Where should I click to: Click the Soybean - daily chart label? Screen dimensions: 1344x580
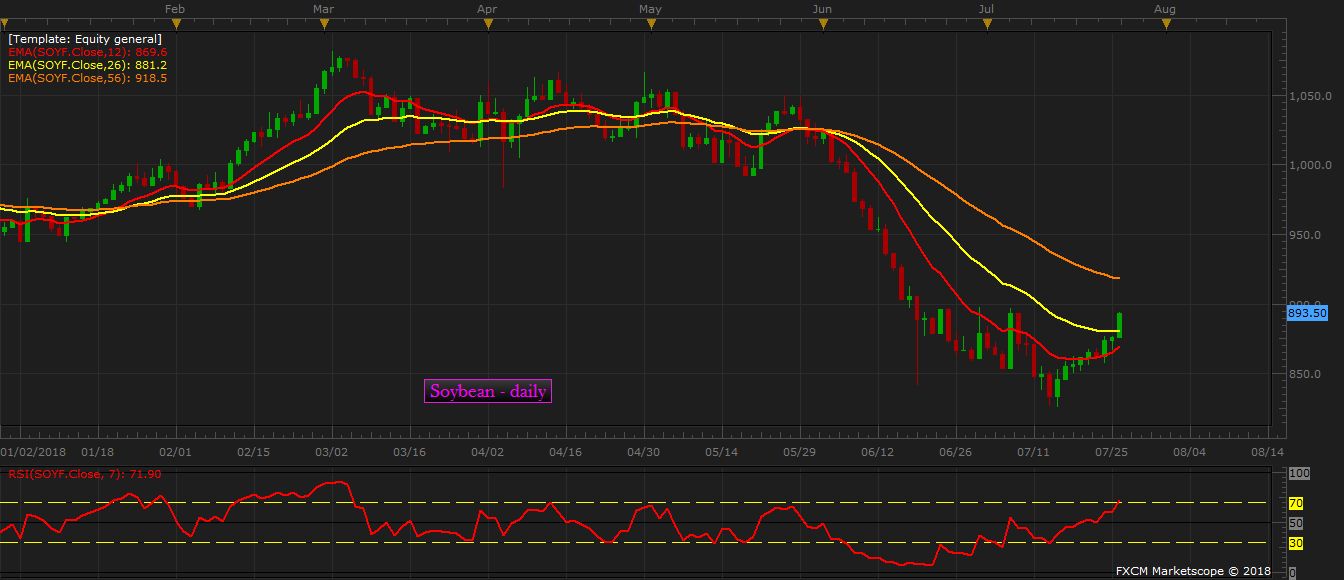pos(488,391)
